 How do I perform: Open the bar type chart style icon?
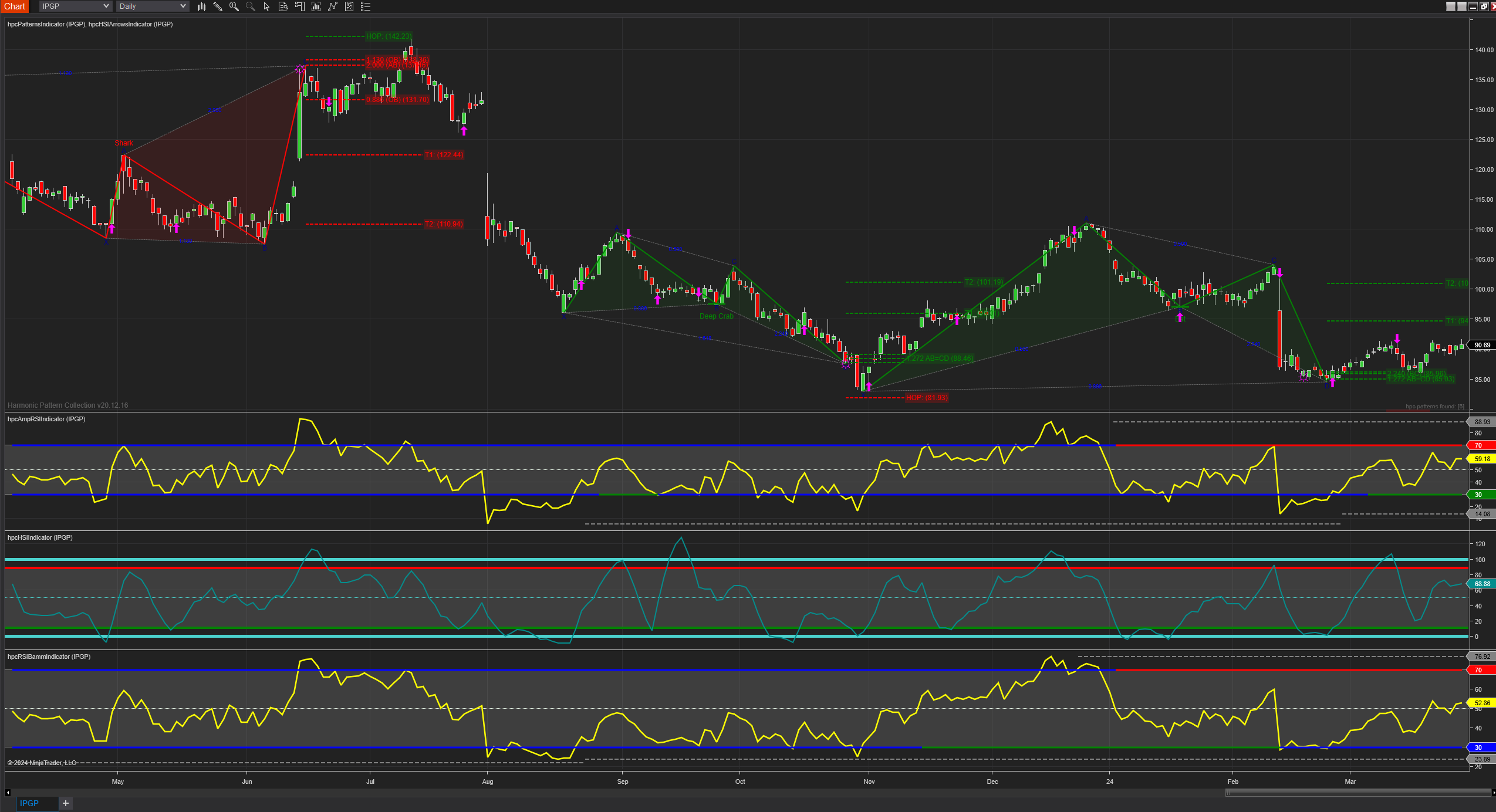coord(201,6)
